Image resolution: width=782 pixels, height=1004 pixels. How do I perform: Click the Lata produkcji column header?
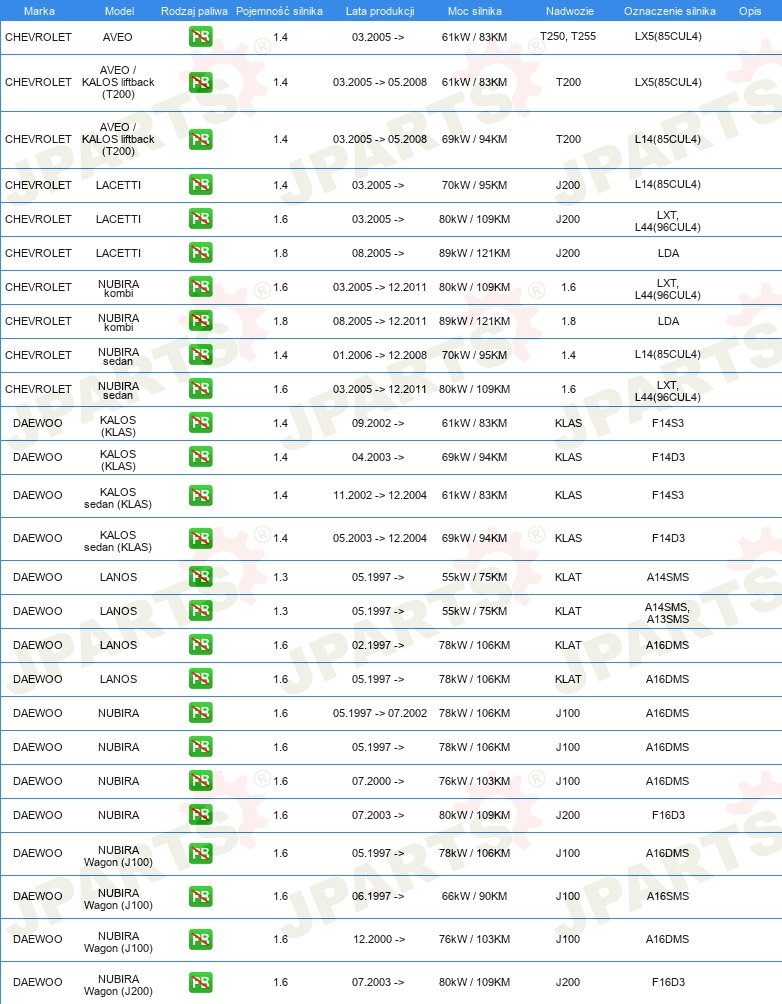(380, 11)
